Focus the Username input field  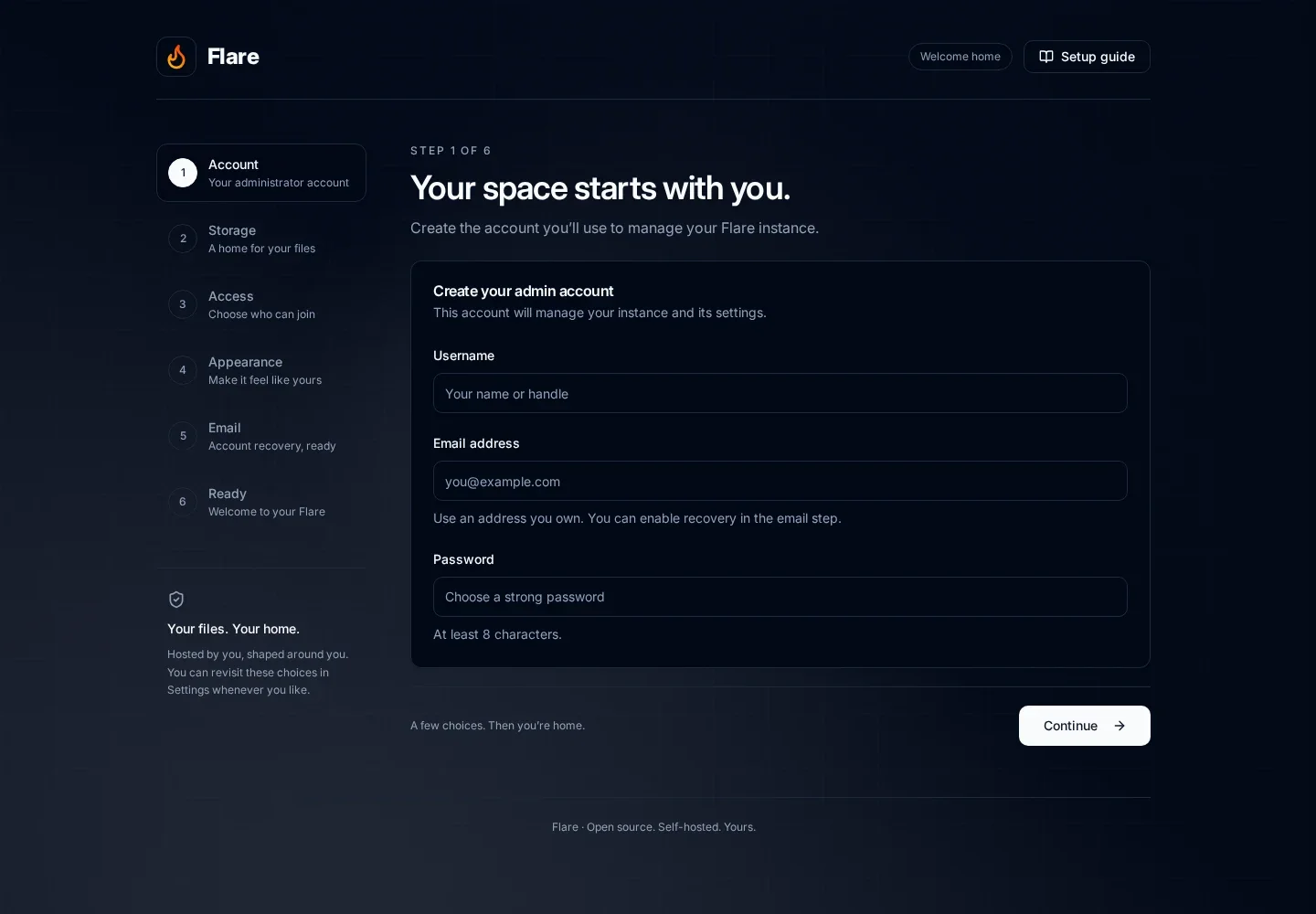[780, 393]
